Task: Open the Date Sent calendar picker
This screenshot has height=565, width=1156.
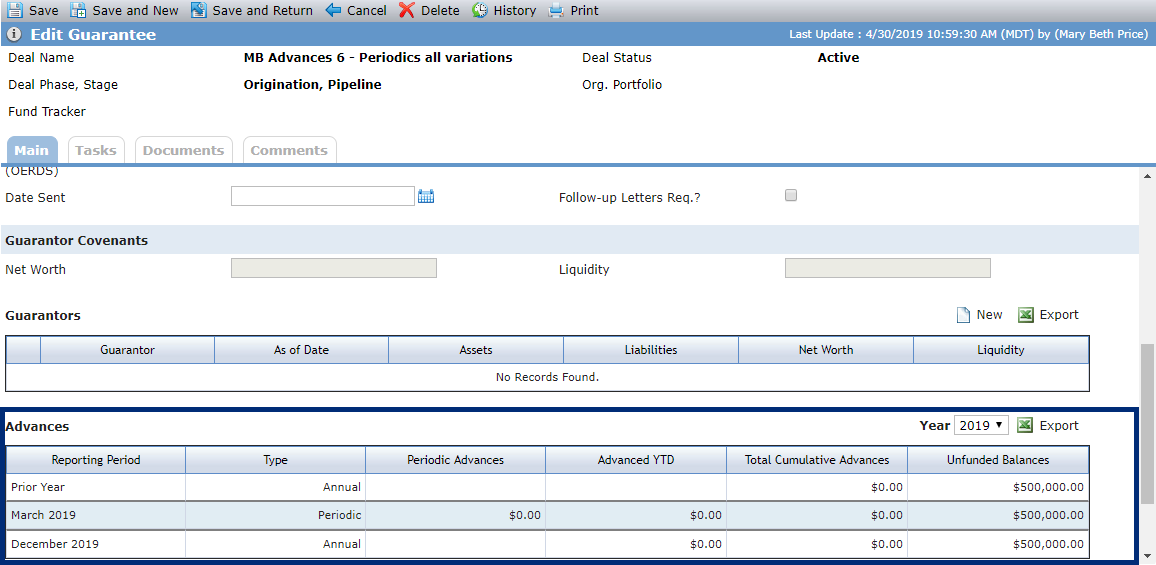Action: pyautogui.click(x=426, y=196)
